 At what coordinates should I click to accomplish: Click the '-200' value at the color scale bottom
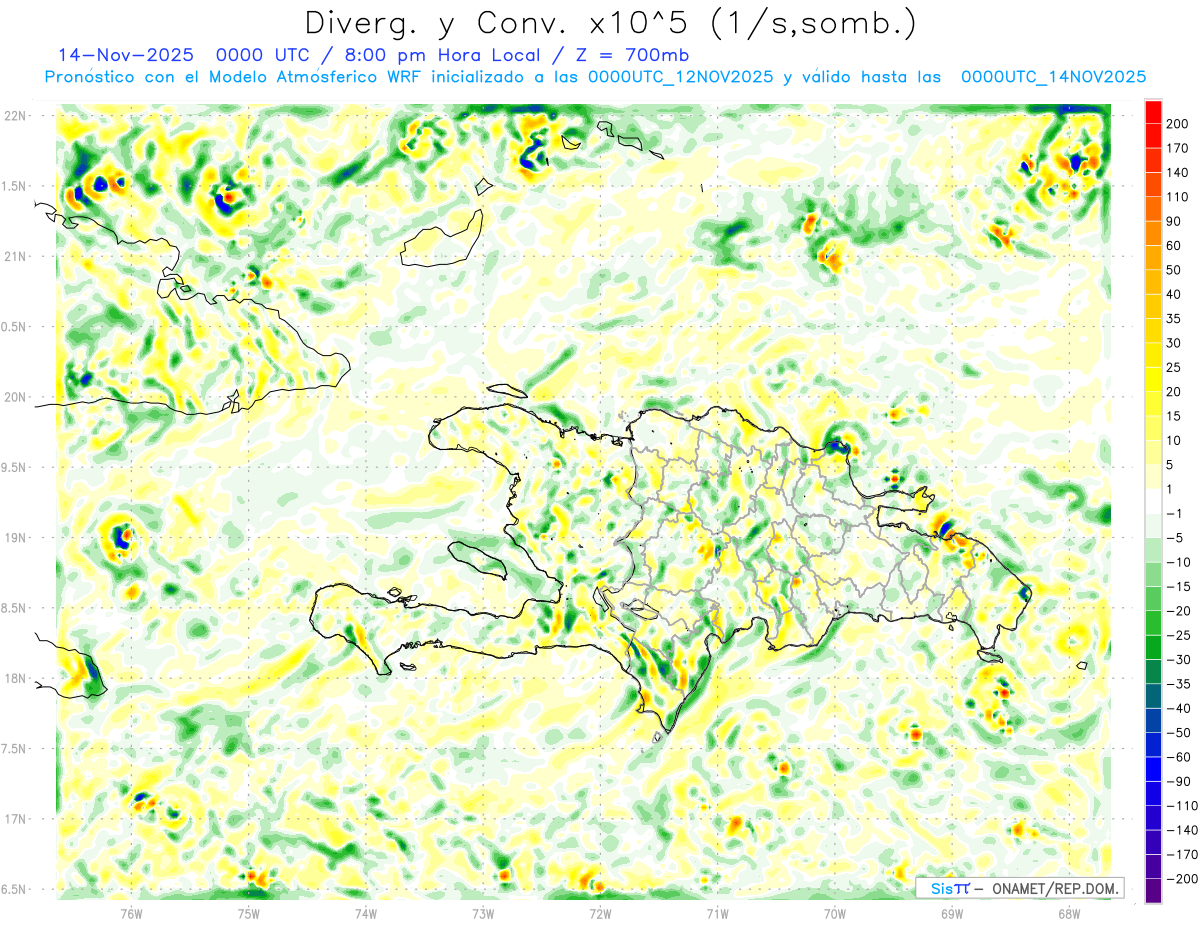[x=1183, y=879]
